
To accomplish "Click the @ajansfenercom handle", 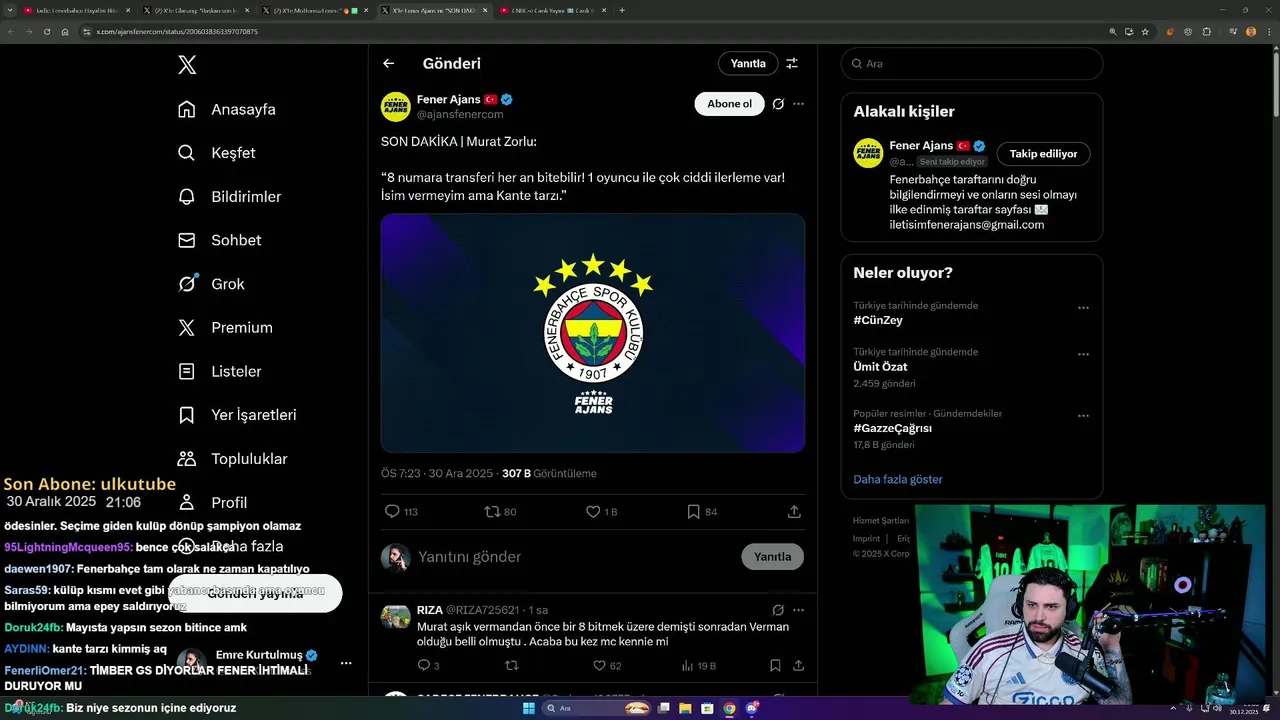I will click(x=460, y=115).
